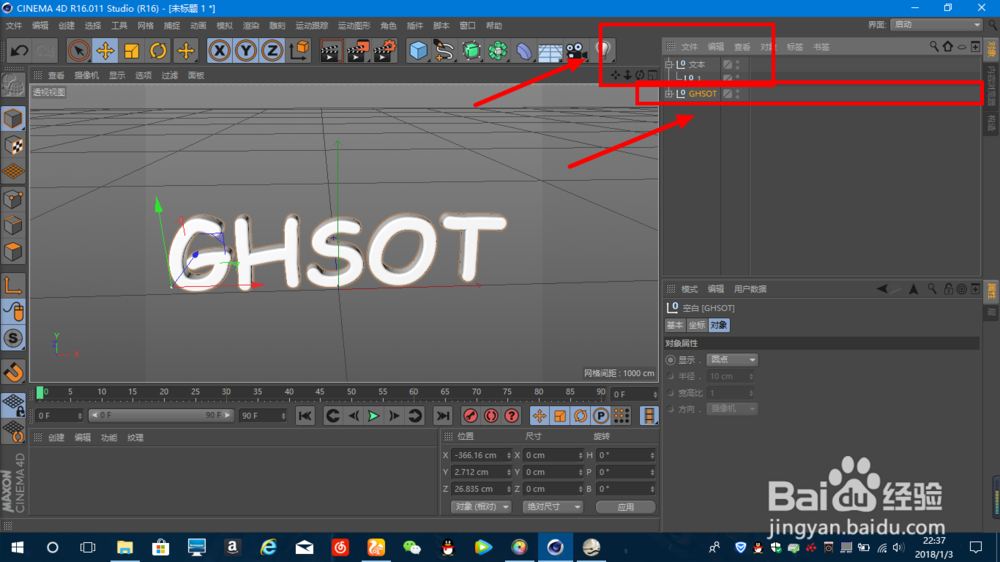Image resolution: width=1000 pixels, height=562 pixels.
Task: Toggle GHSOT layer visibility dots
Action: pos(738,94)
